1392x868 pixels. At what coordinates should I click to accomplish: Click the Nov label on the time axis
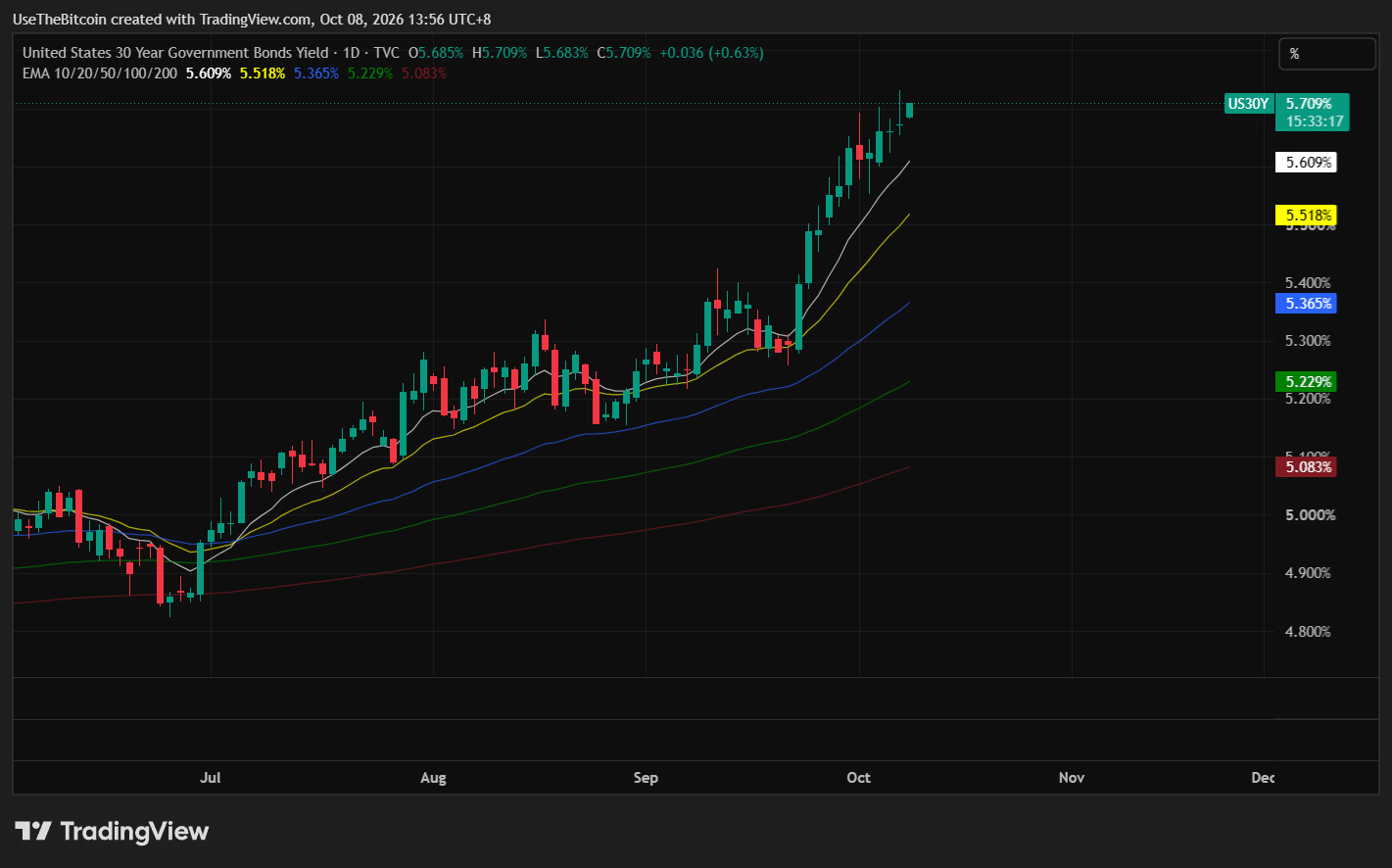(1072, 778)
